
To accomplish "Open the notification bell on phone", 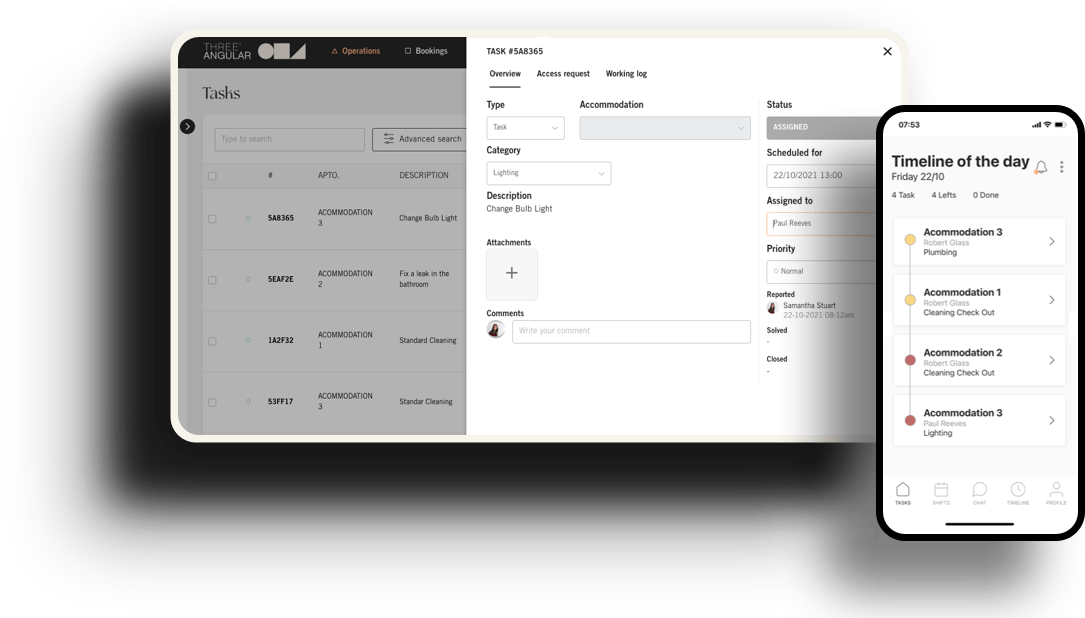I will point(1041,167).
